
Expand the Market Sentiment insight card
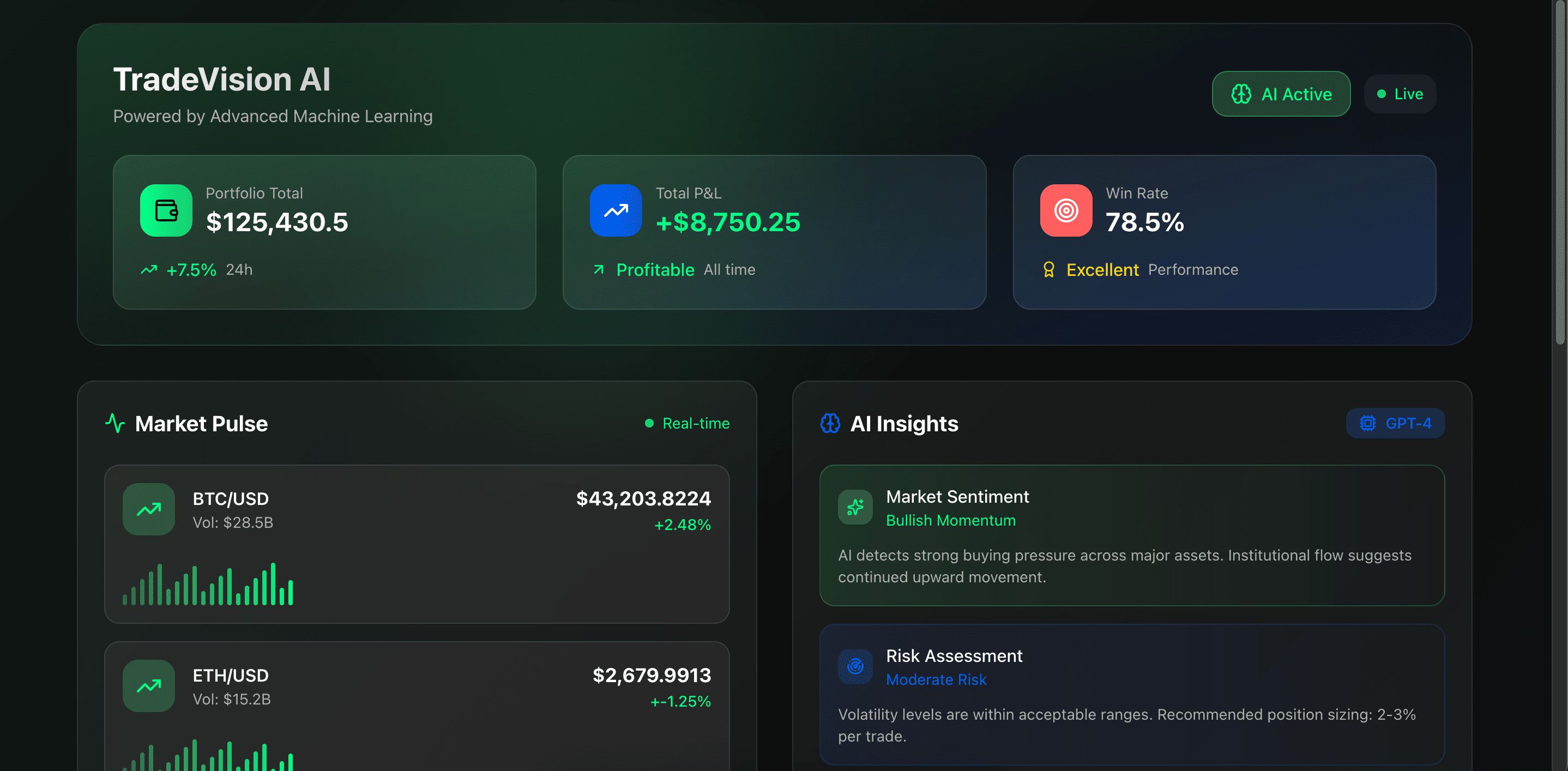coord(1131,535)
